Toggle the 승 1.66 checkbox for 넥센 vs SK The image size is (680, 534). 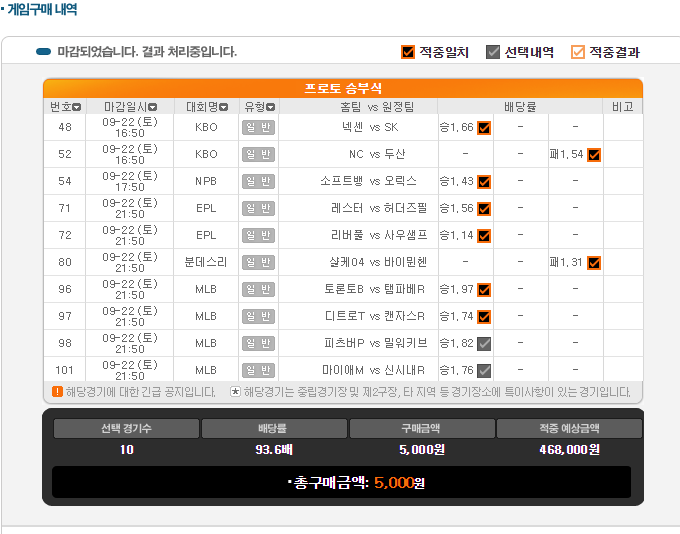coord(484,127)
